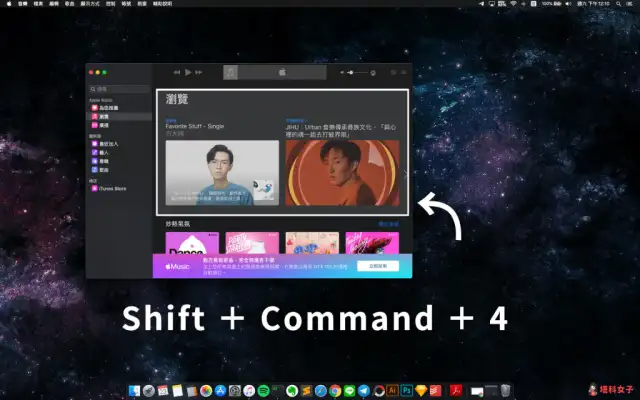Open Adobe Acrobat from the Dock
The width and height of the screenshot is (640, 400).
coord(456,391)
